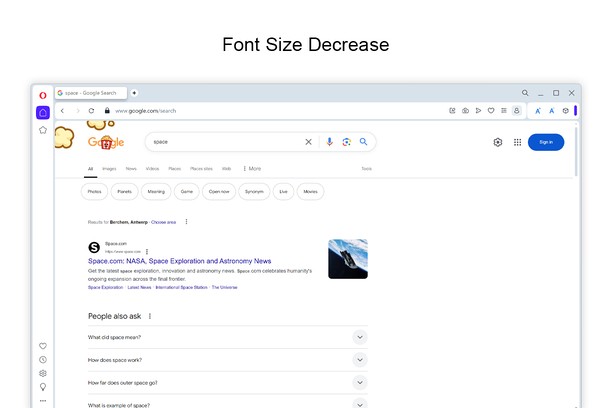612x408 pixels.
Task: Open sidebar settings gear icon
Action: 43,373
